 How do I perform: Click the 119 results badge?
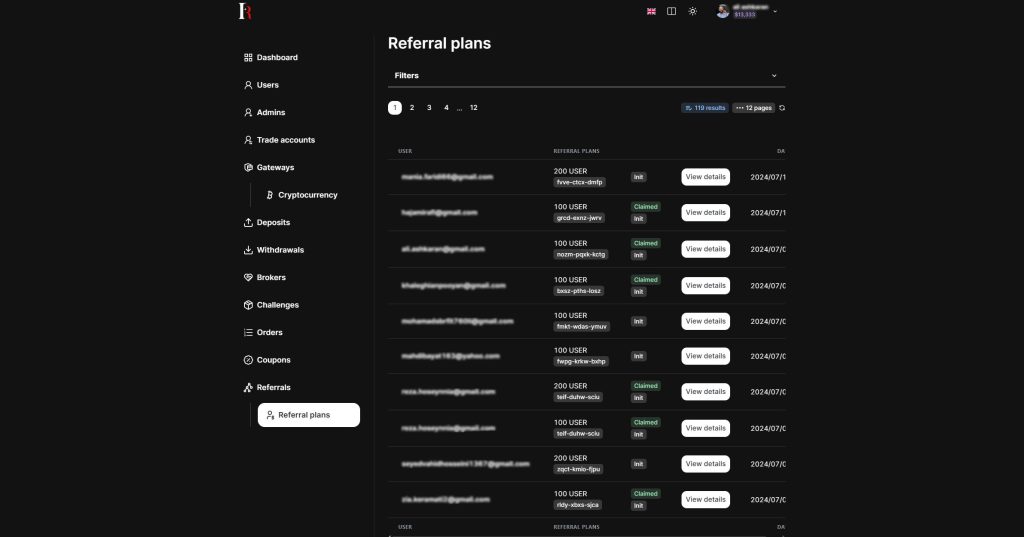coord(705,108)
